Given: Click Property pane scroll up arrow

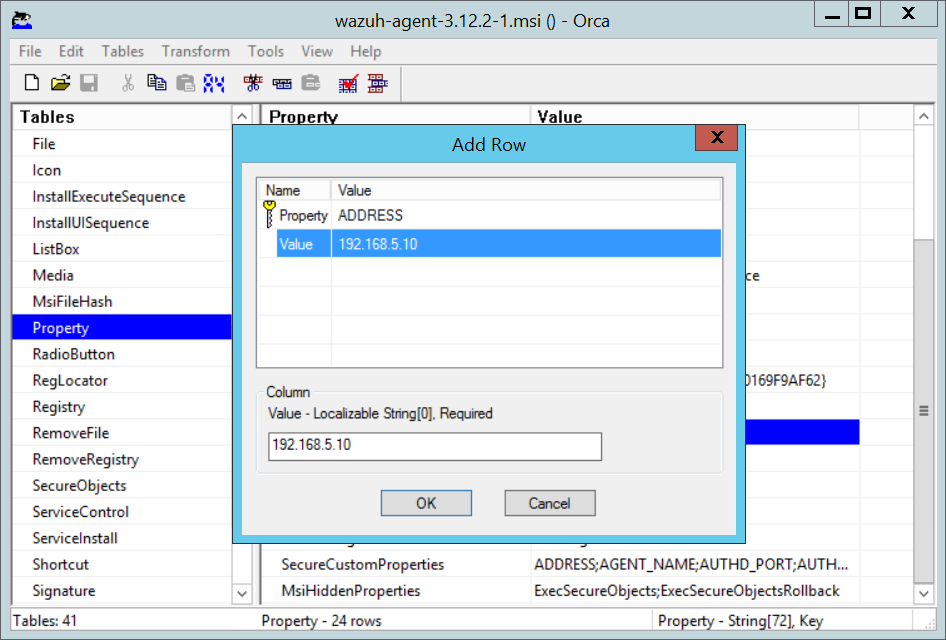Looking at the screenshot, I should (x=924, y=116).
